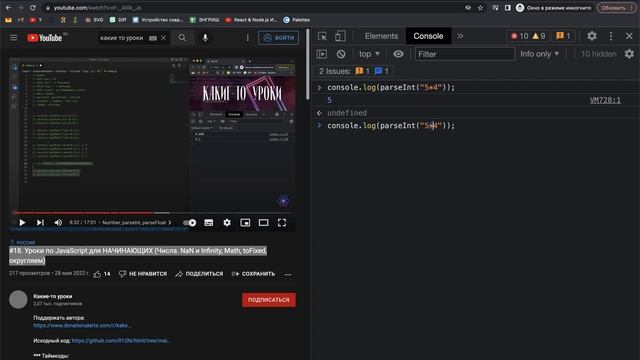Image resolution: width=640 pixels, height=360 pixels.
Task: Like the video
Action: 102,274
